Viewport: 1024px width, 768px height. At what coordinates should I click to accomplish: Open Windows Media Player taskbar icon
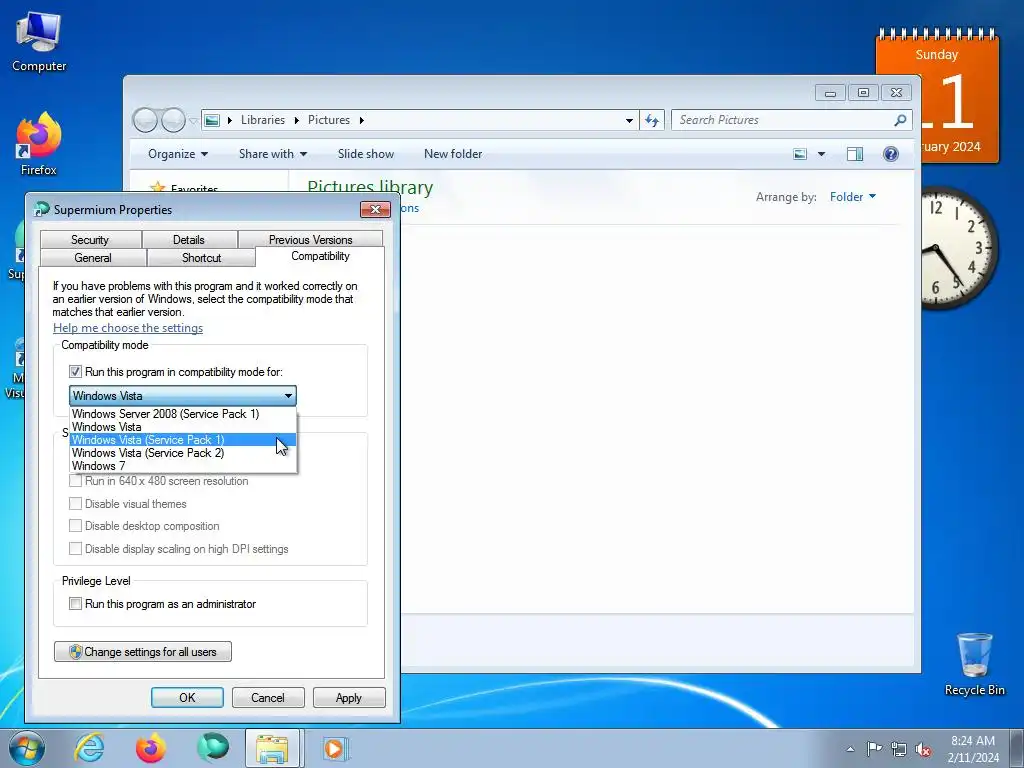coord(335,748)
